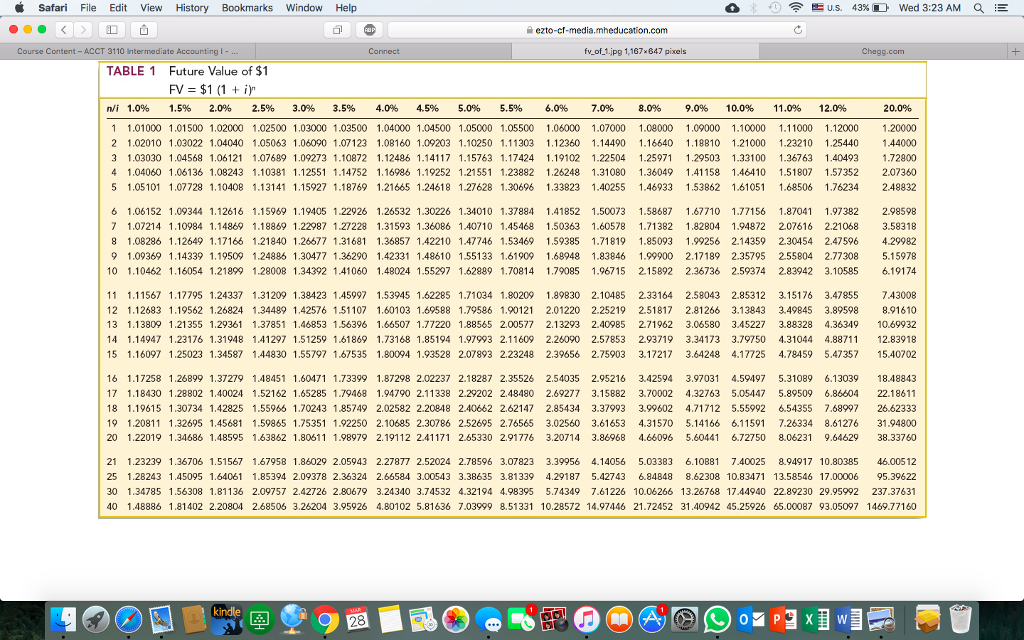Show the Safari sidebar

tap(110, 30)
